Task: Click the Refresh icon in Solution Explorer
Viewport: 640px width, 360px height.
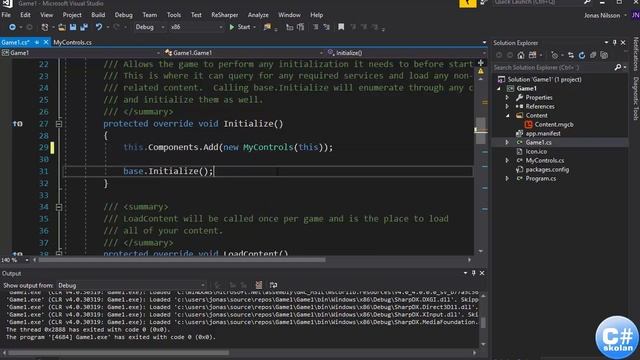Action: tap(582, 55)
